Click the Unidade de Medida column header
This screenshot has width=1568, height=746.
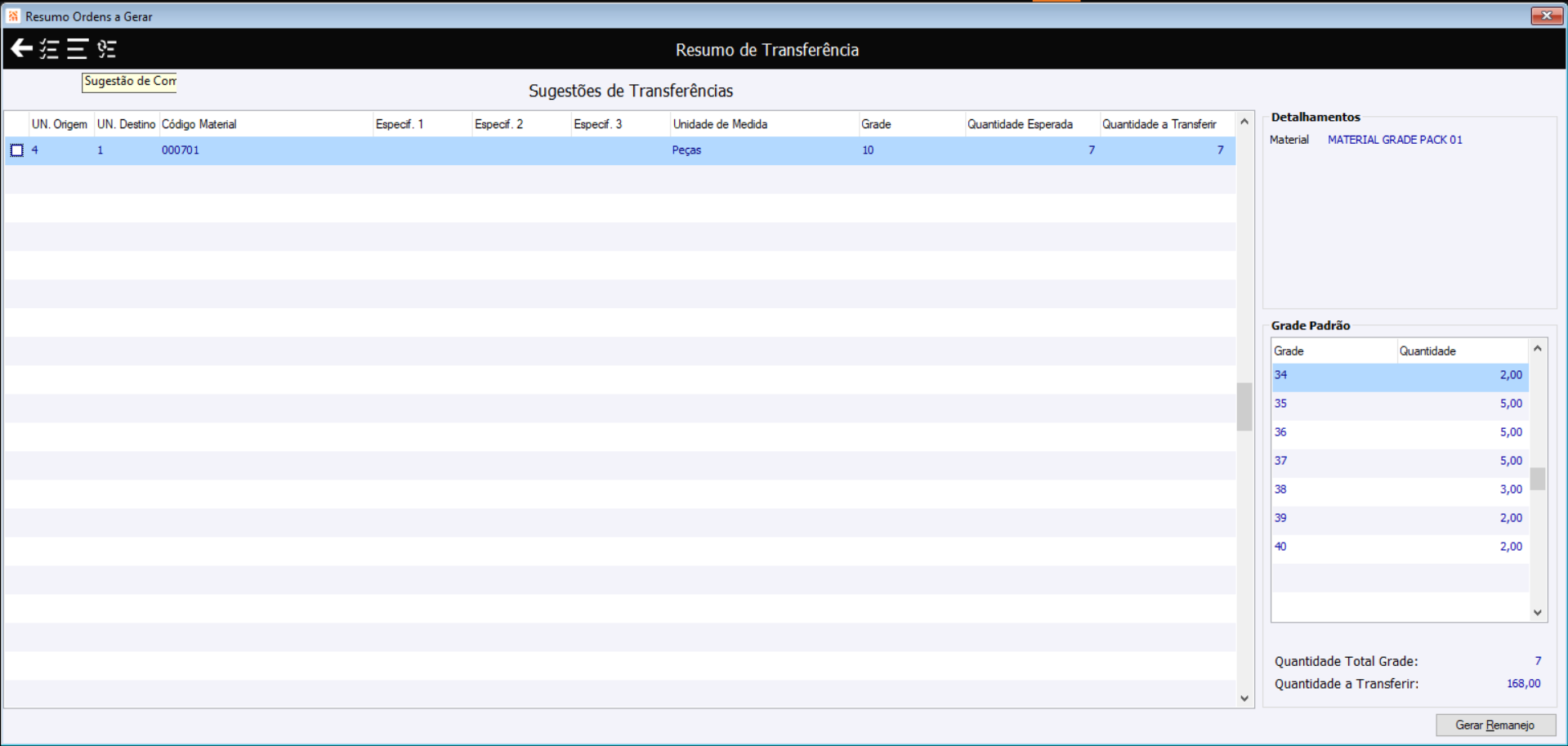[764, 124]
